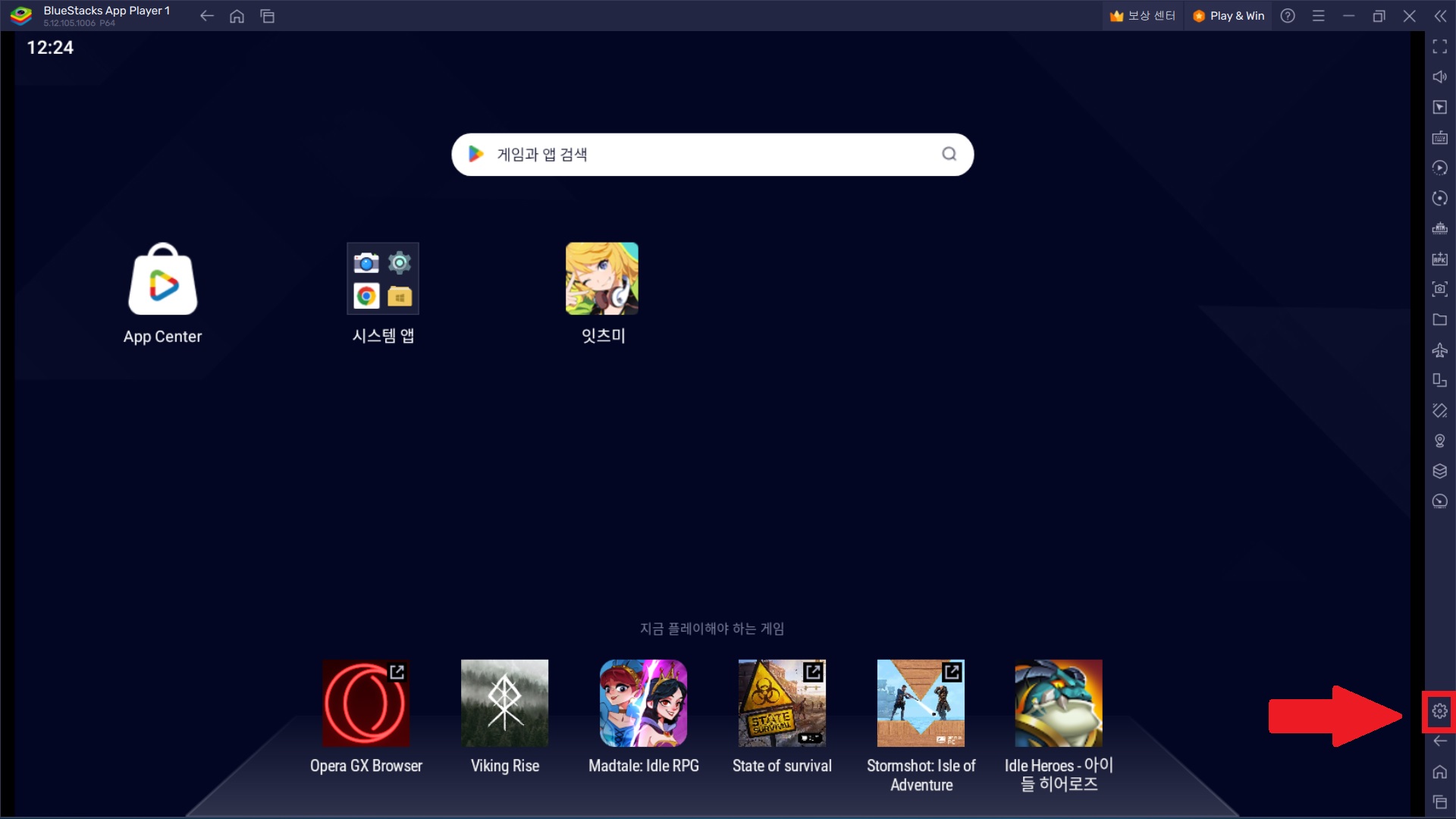This screenshot has width=1456, height=819.
Task: Click the 지금 플레이해야 하는 게임 label
Action: pos(712,629)
